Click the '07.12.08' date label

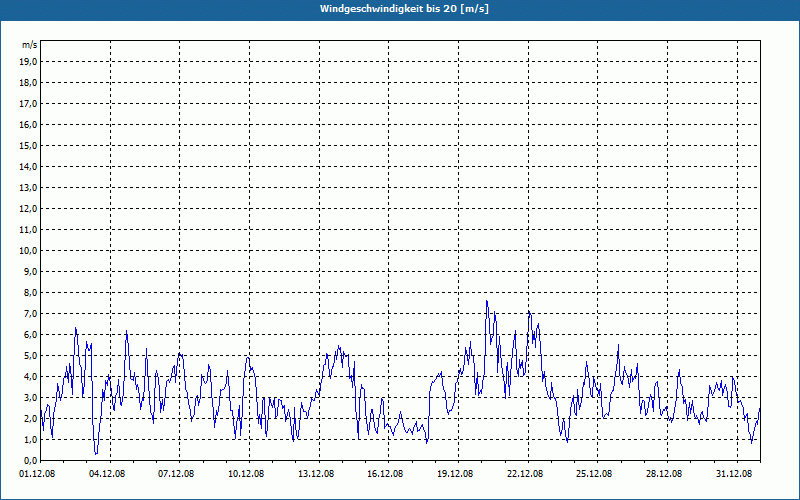[x=176, y=474]
